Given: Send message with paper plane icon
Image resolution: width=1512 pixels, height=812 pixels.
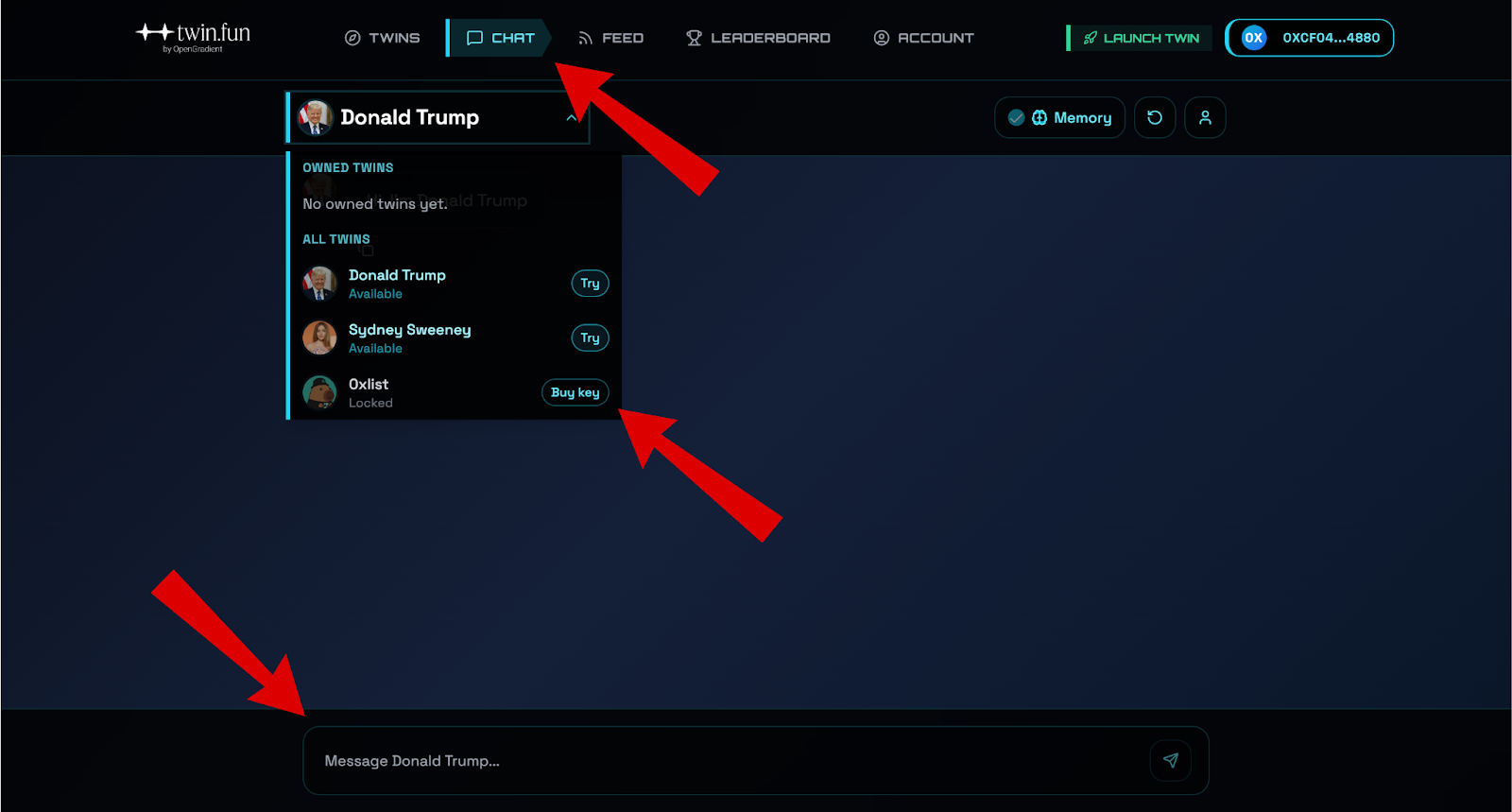Looking at the screenshot, I should 1171,760.
